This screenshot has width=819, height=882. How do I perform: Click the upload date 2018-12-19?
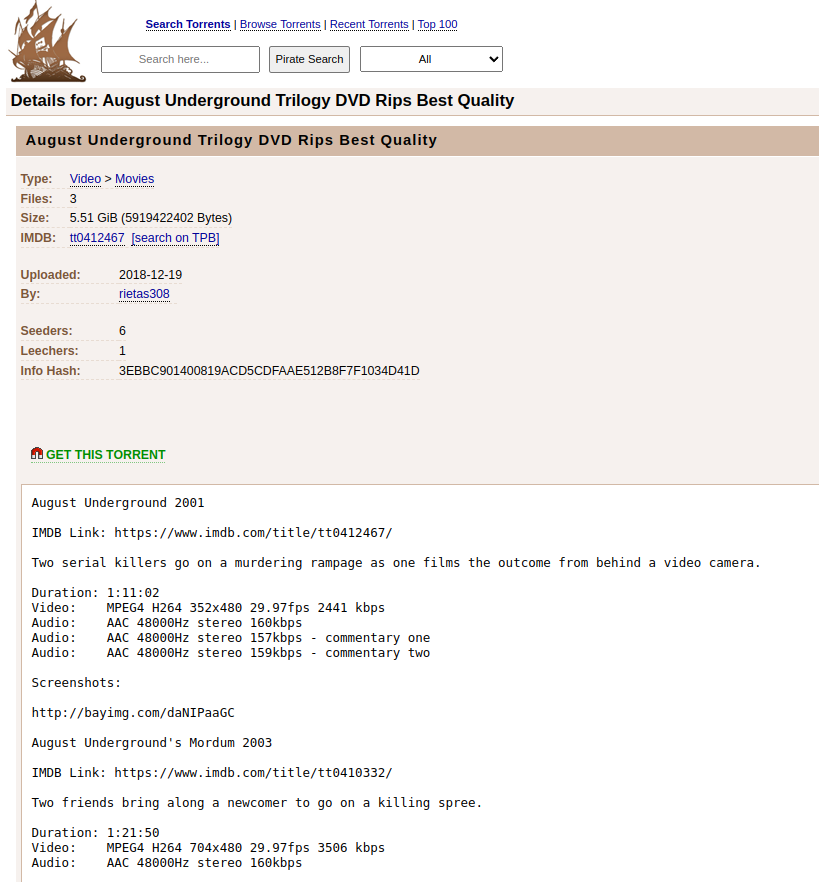point(150,274)
